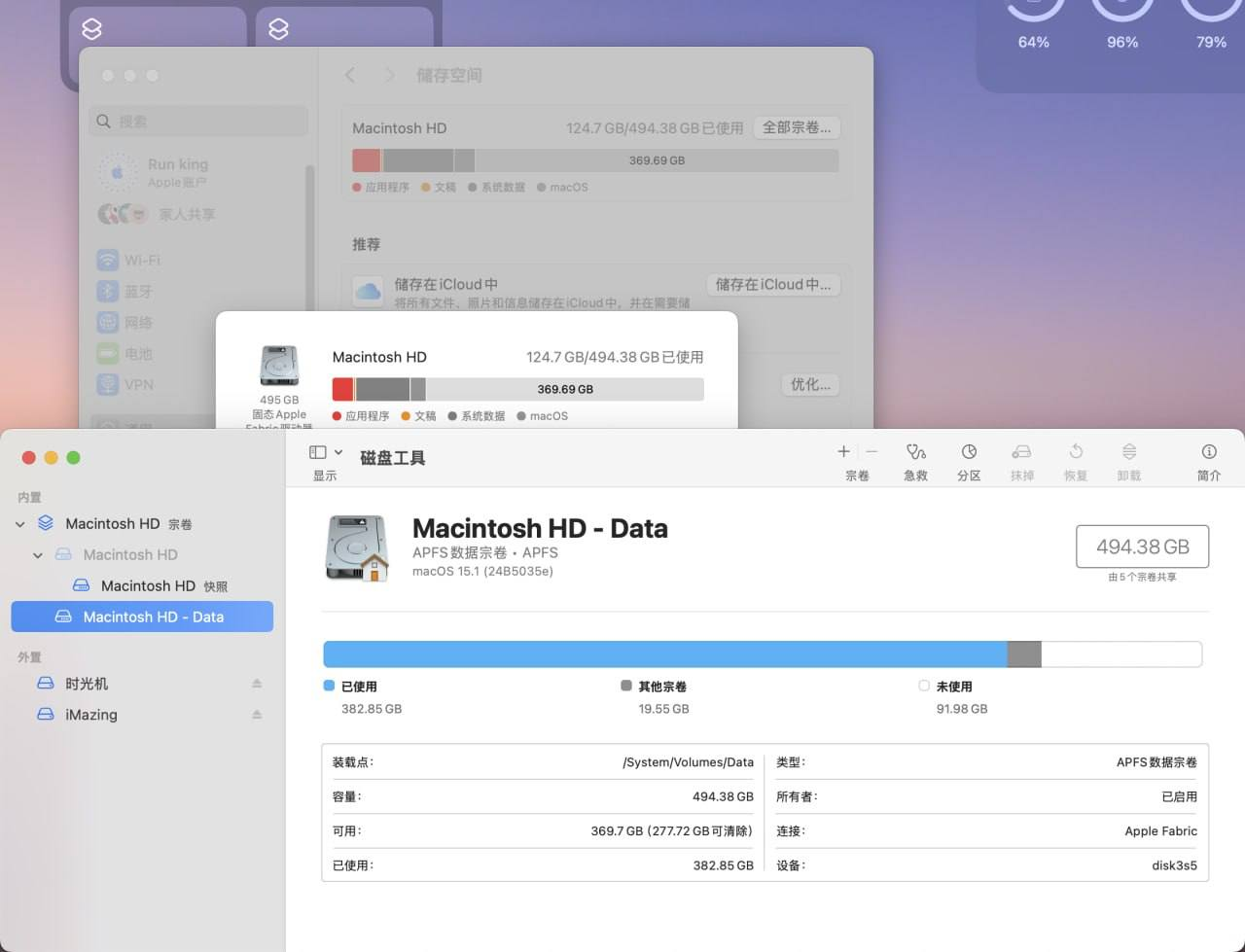
Task: Remove volume with the minus icon
Action: click(x=871, y=451)
